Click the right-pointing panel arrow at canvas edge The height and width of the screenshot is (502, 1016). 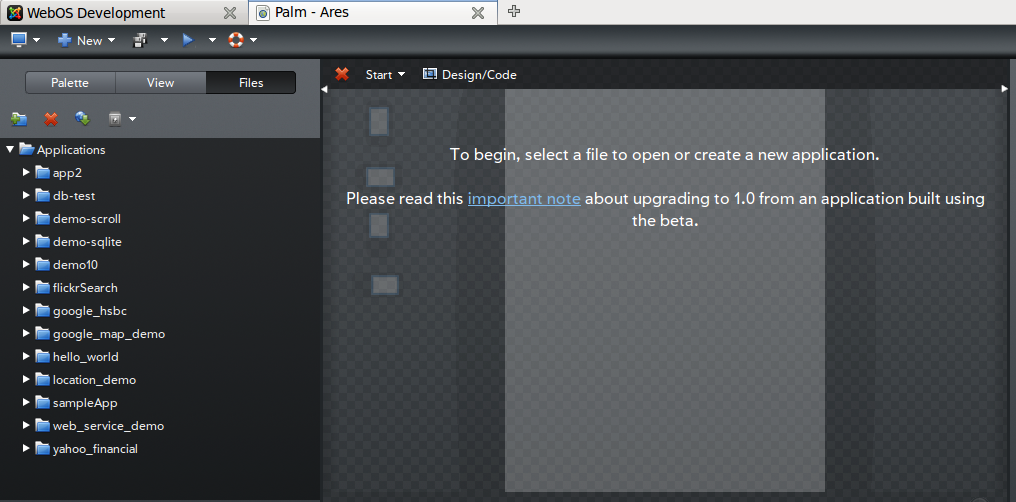click(x=1005, y=89)
